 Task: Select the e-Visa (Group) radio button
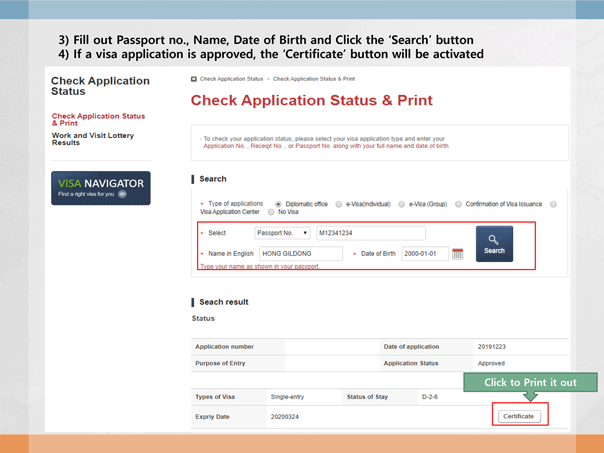click(398, 204)
